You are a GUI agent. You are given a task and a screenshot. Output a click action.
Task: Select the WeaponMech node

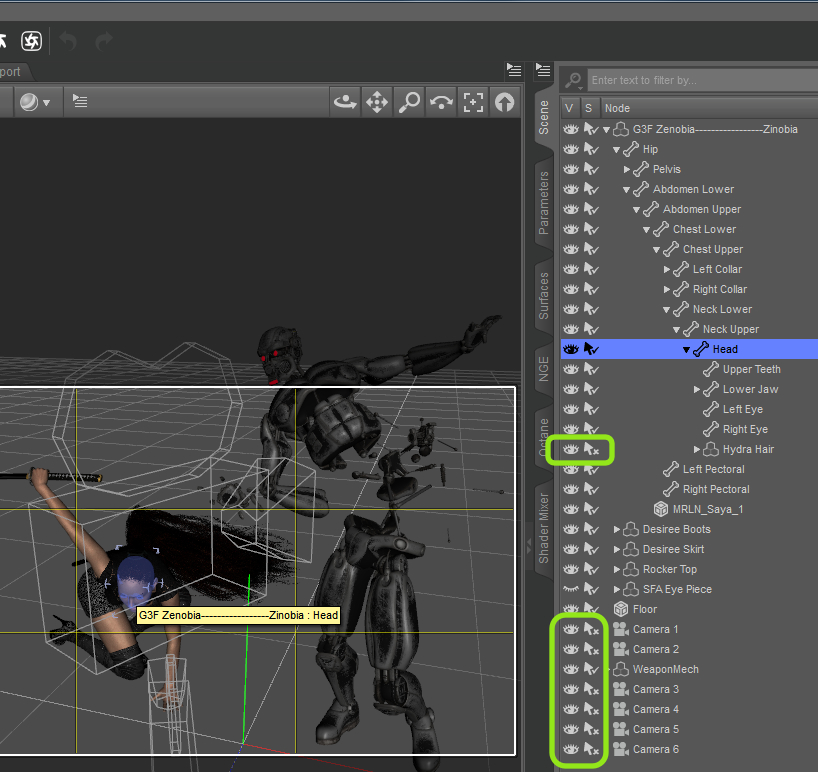click(x=665, y=669)
